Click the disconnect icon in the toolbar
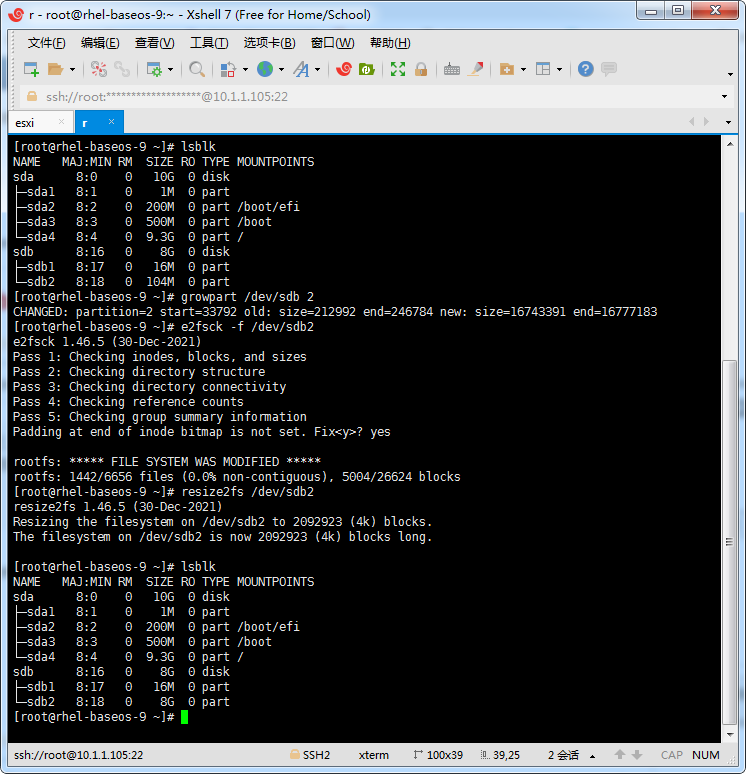 (x=99, y=70)
